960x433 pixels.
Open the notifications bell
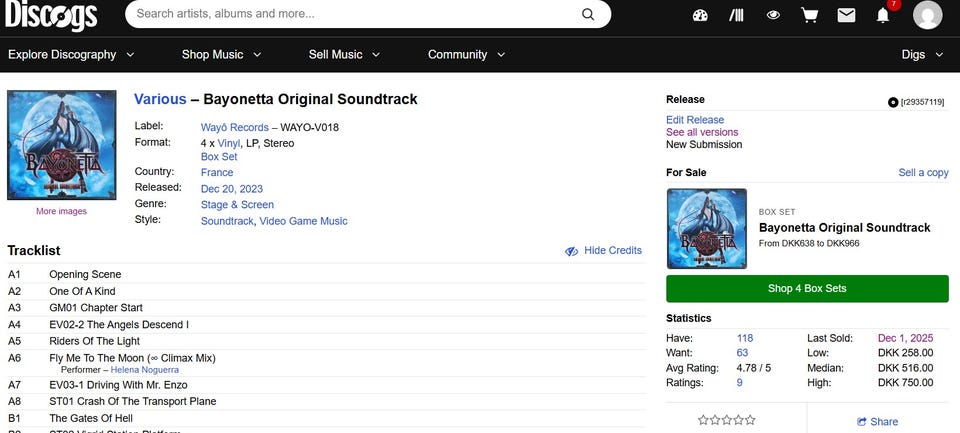(x=883, y=15)
